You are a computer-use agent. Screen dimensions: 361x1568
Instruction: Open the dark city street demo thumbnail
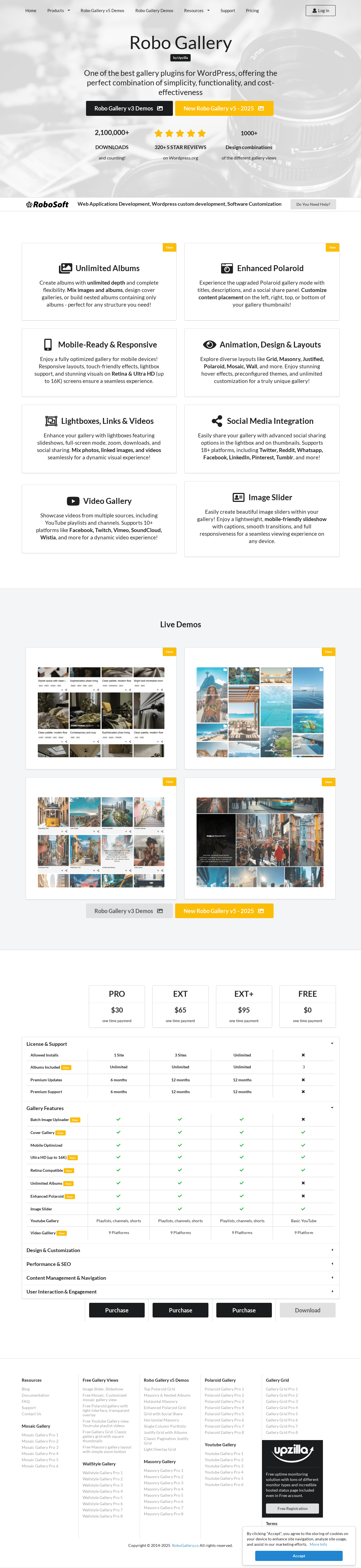[x=260, y=842]
